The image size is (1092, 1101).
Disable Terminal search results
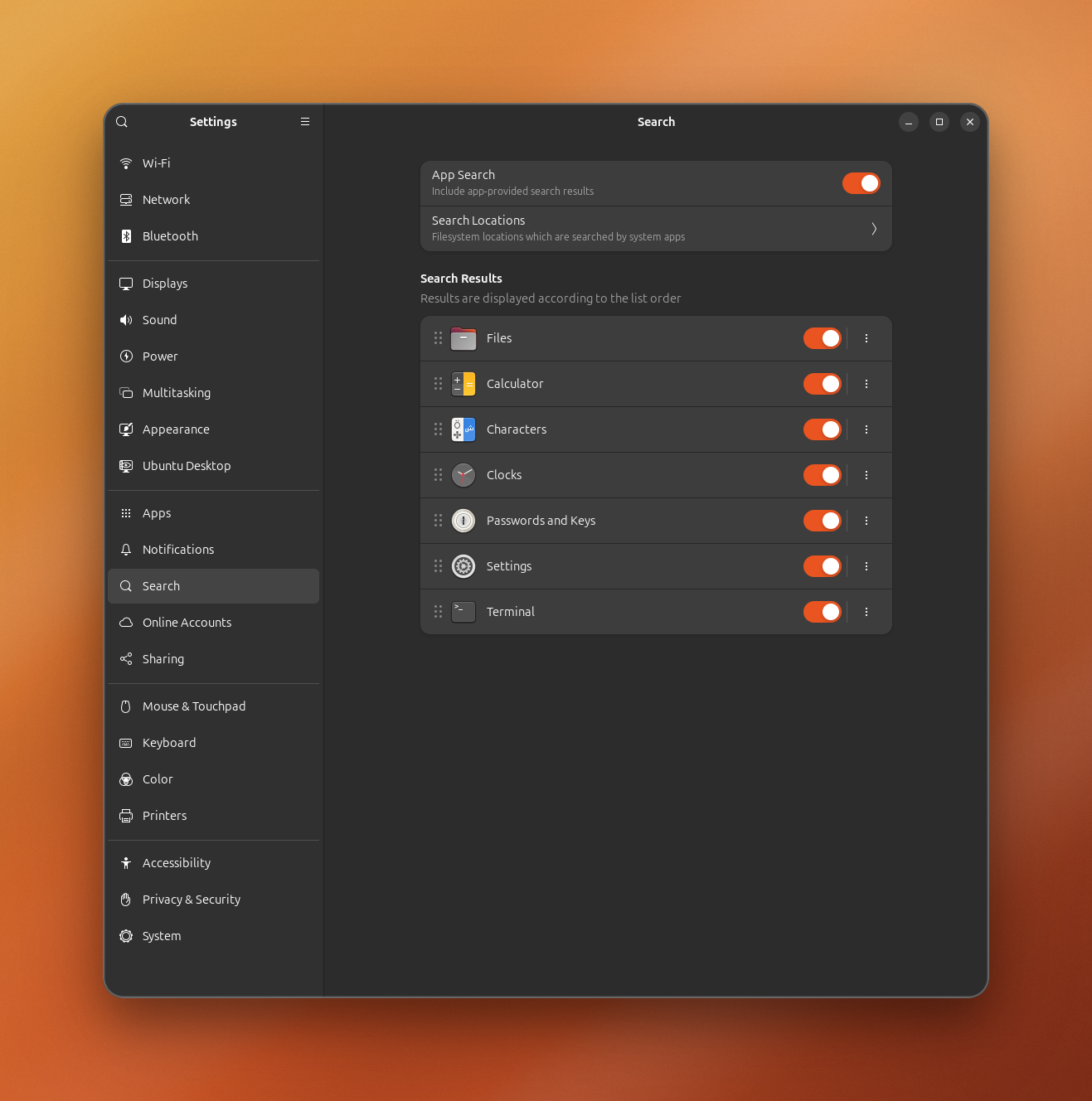(x=823, y=612)
